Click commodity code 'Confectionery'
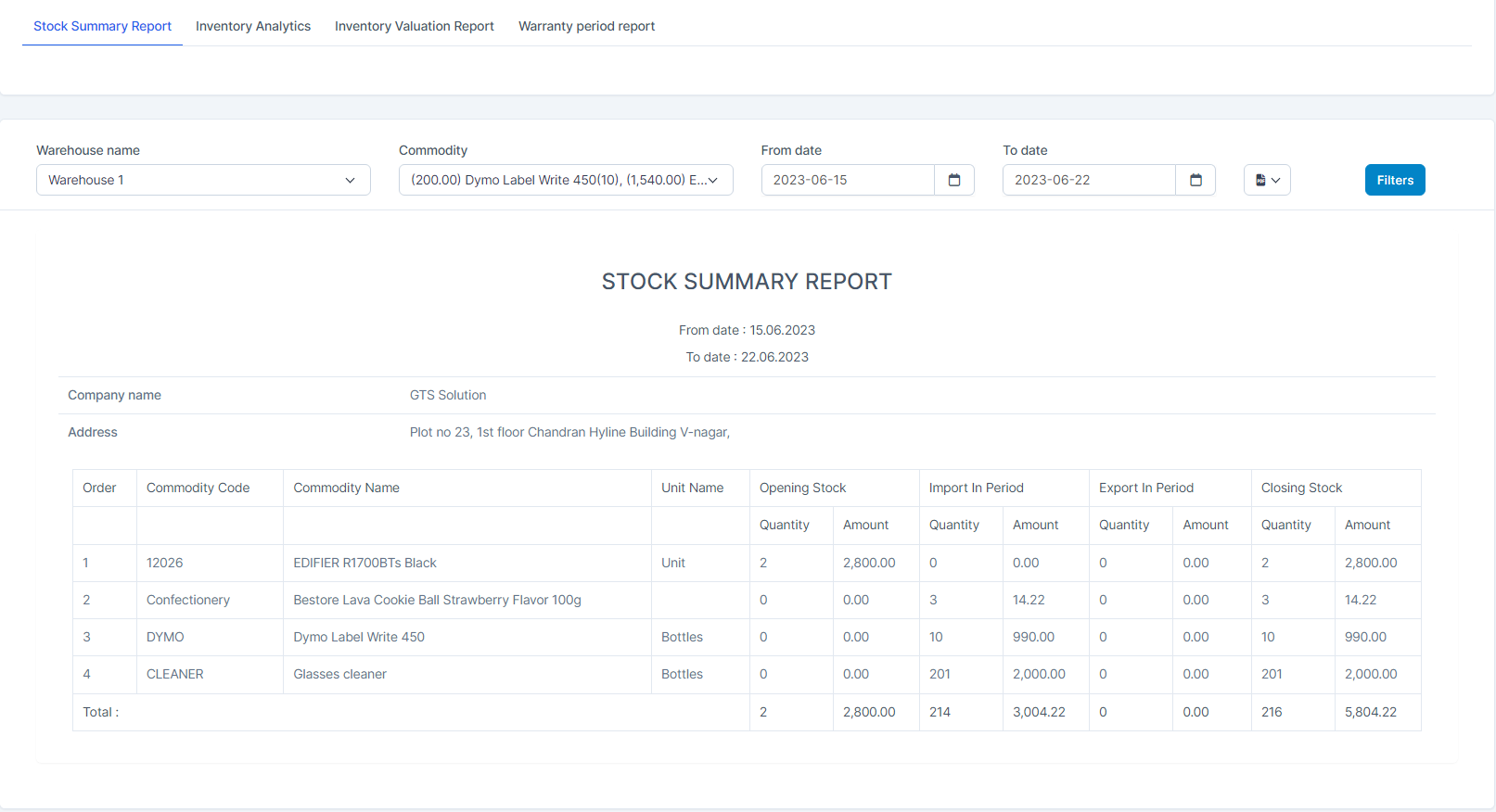 pos(188,600)
